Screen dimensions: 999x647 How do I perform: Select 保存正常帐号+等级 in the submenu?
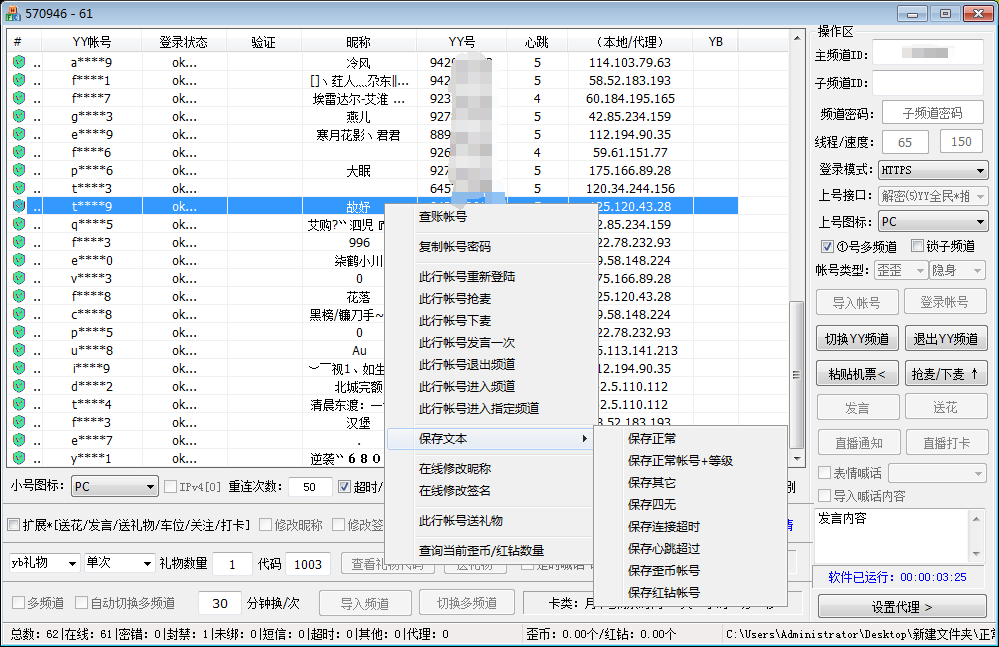tap(680, 460)
